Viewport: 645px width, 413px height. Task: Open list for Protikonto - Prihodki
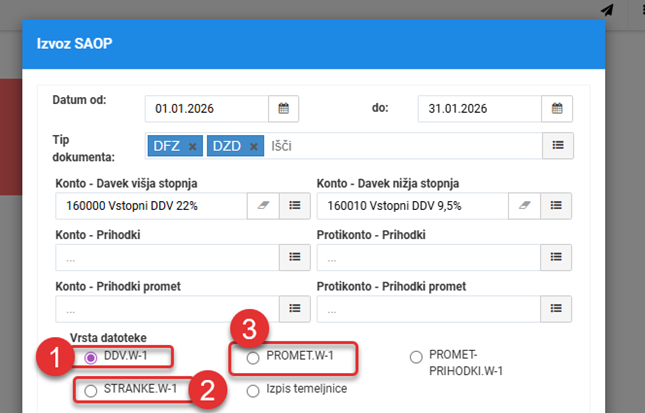point(556,257)
